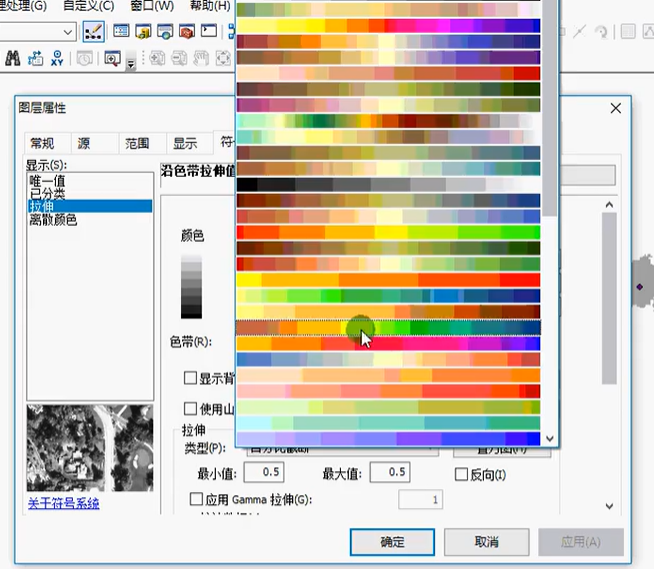Choose the highlighted brown-green-blue ramp under cursor
Screen dimensions: 654x569
click(x=388, y=328)
